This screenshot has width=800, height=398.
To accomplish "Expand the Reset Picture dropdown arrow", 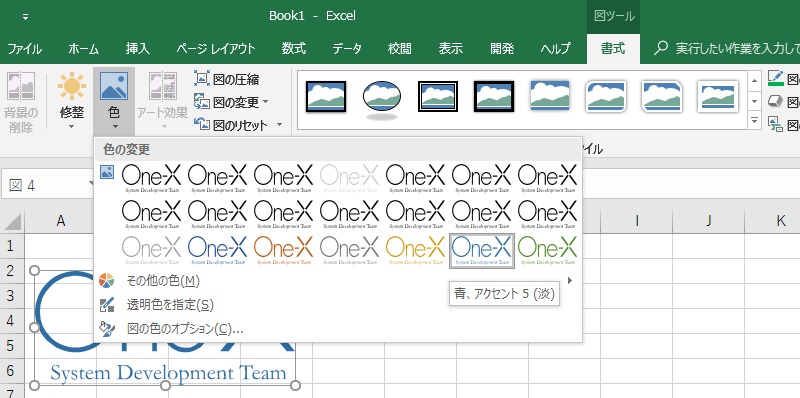I will pyautogui.click(x=279, y=125).
